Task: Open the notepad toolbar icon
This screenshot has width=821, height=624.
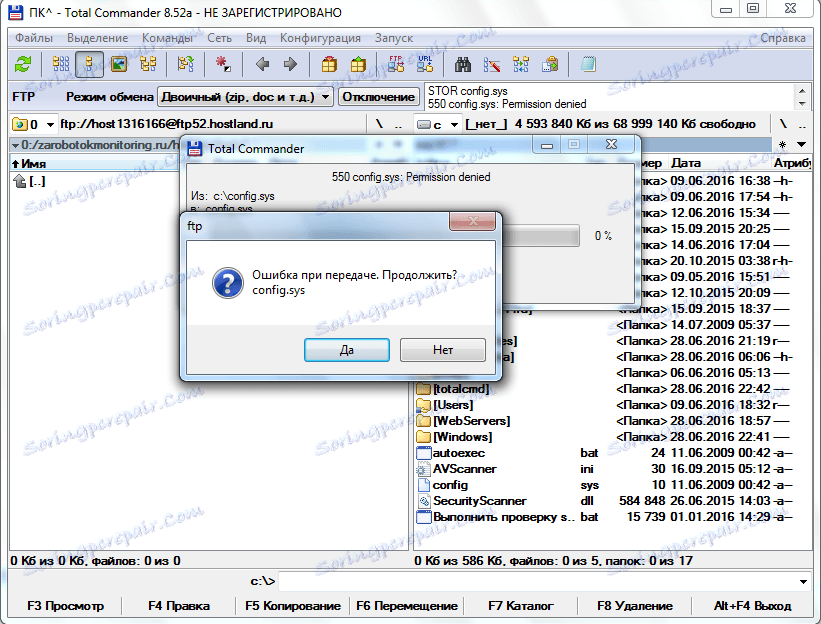Action: point(588,64)
